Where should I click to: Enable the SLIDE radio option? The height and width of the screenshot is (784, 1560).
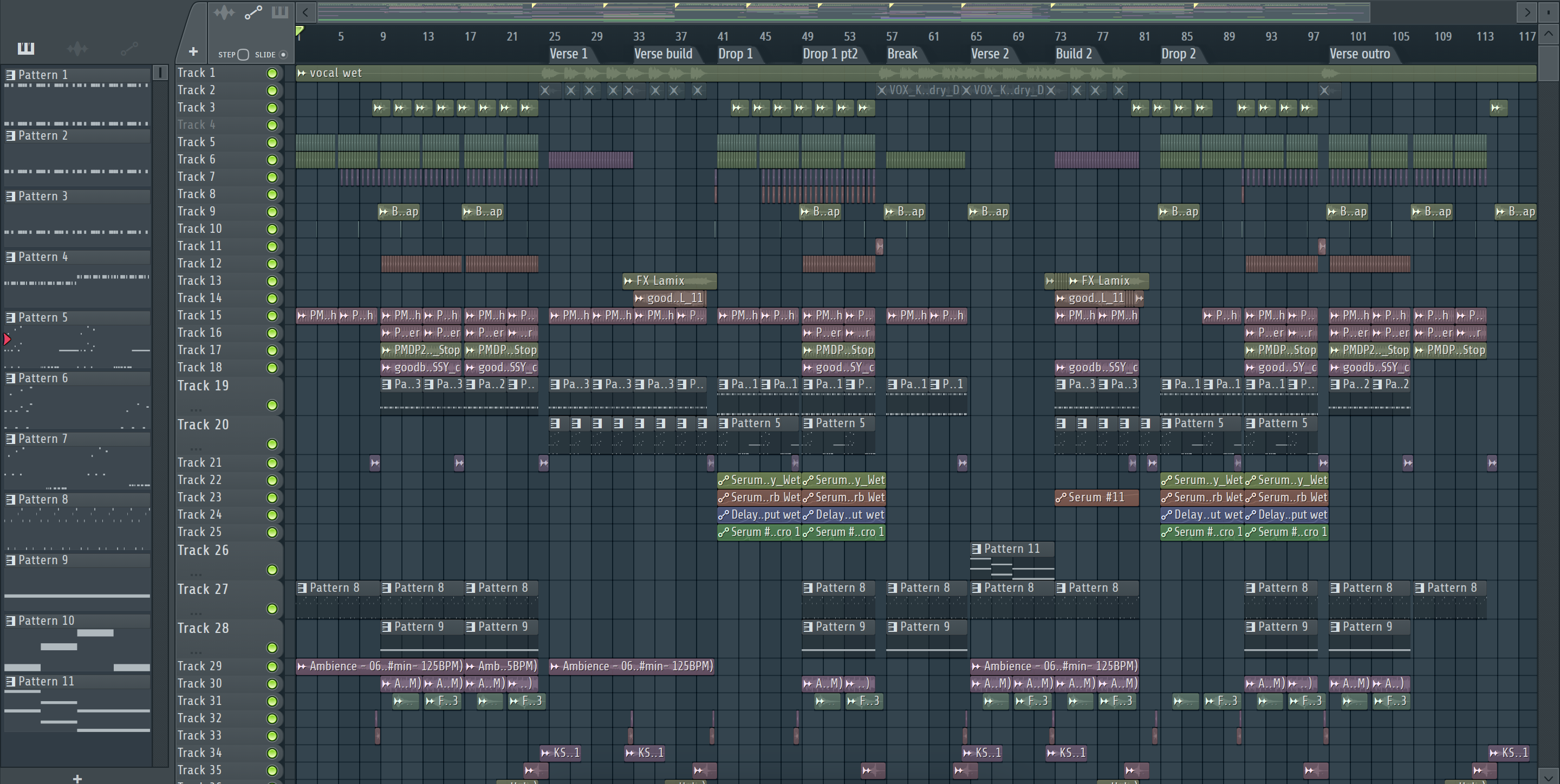tap(283, 55)
